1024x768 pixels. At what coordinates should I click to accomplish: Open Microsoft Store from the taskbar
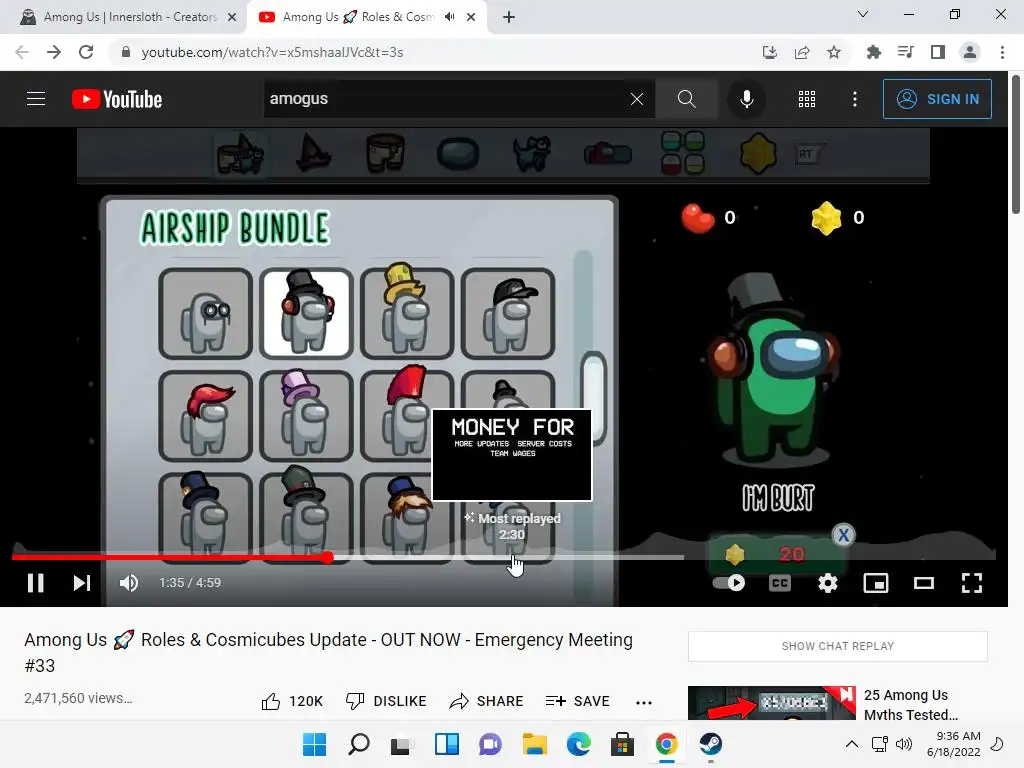click(622, 744)
